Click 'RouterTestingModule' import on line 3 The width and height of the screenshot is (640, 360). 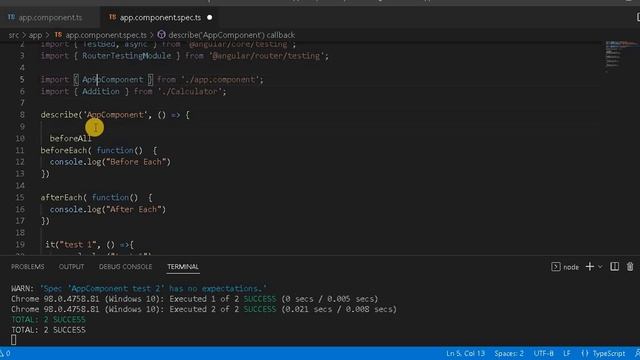(127, 56)
